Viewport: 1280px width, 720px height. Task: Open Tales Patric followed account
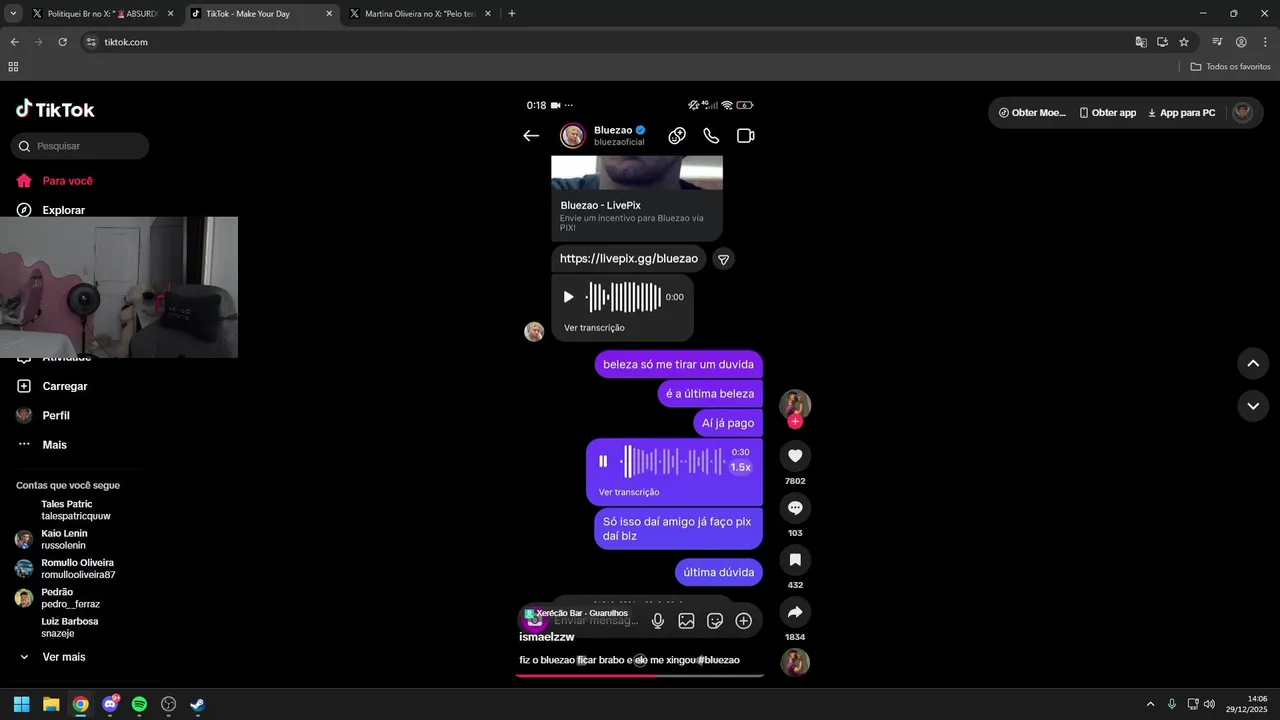point(76,510)
